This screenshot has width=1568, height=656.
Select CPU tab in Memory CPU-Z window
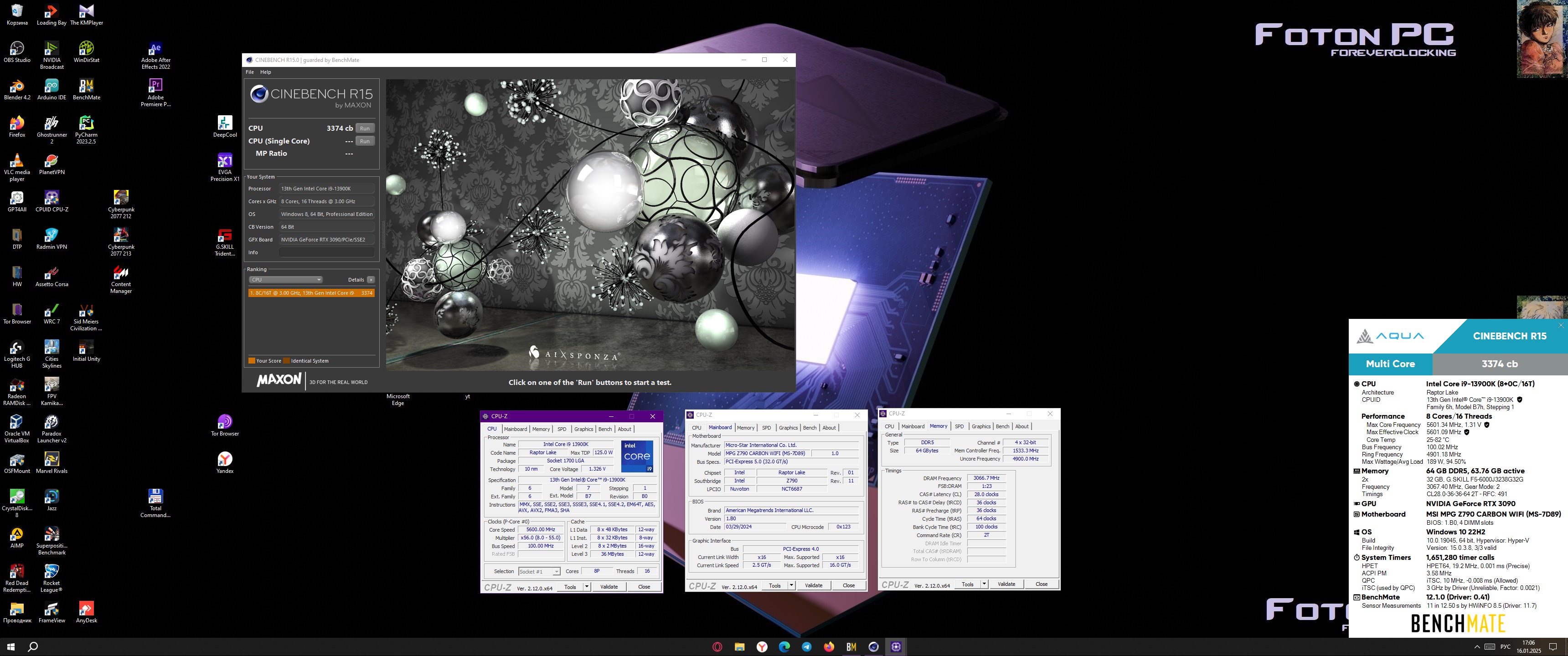point(889,426)
